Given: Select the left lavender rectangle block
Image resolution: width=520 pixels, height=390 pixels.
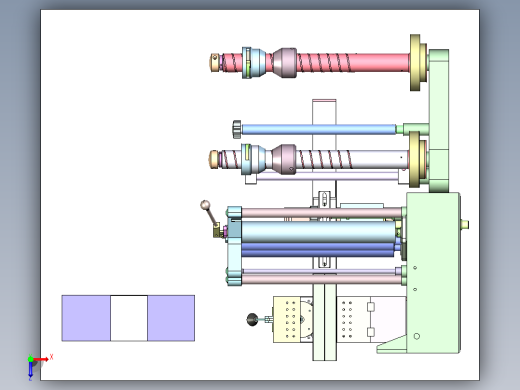Looking at the screenshot, I should [x=86, y=318].
